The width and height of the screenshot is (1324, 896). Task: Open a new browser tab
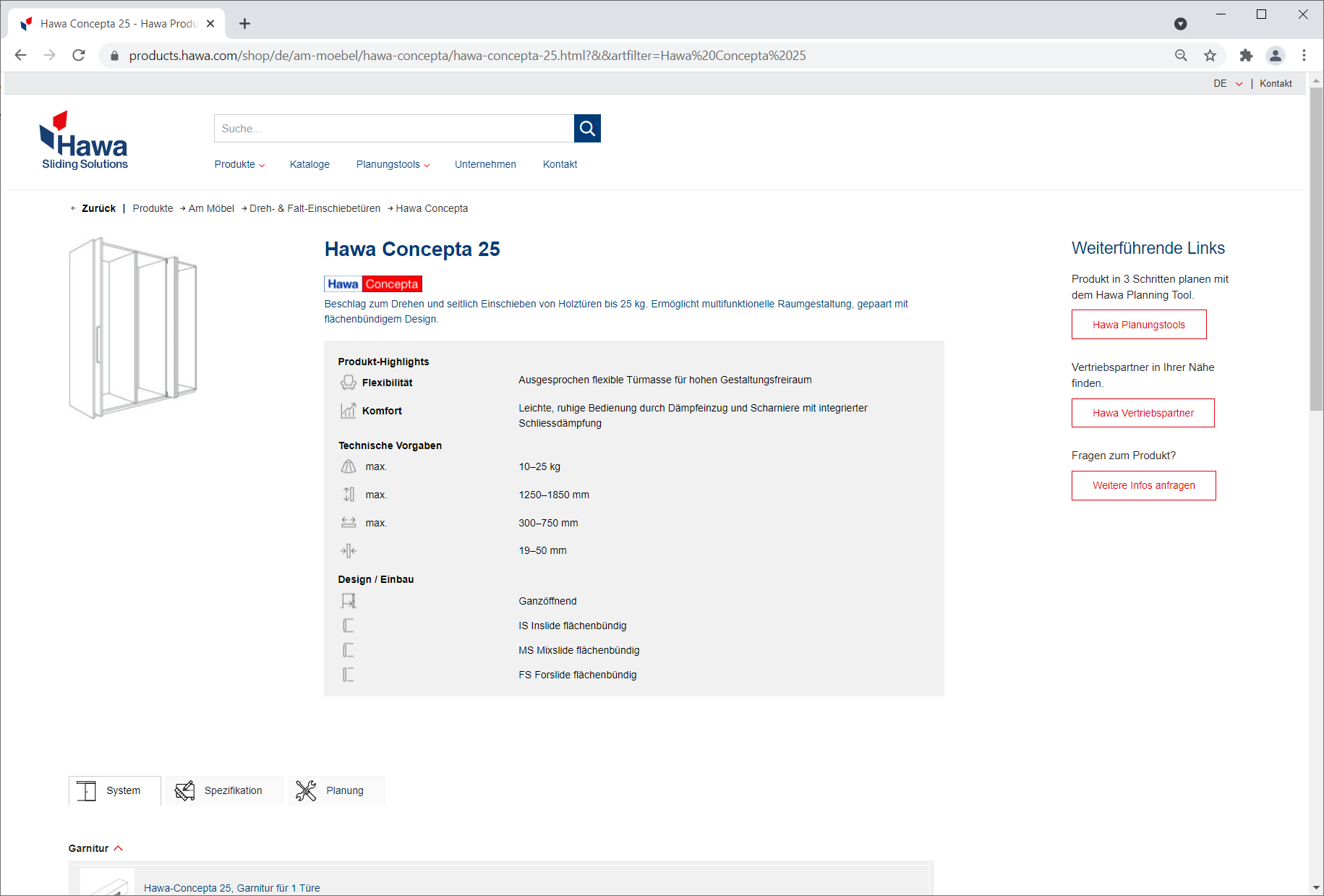244,24
